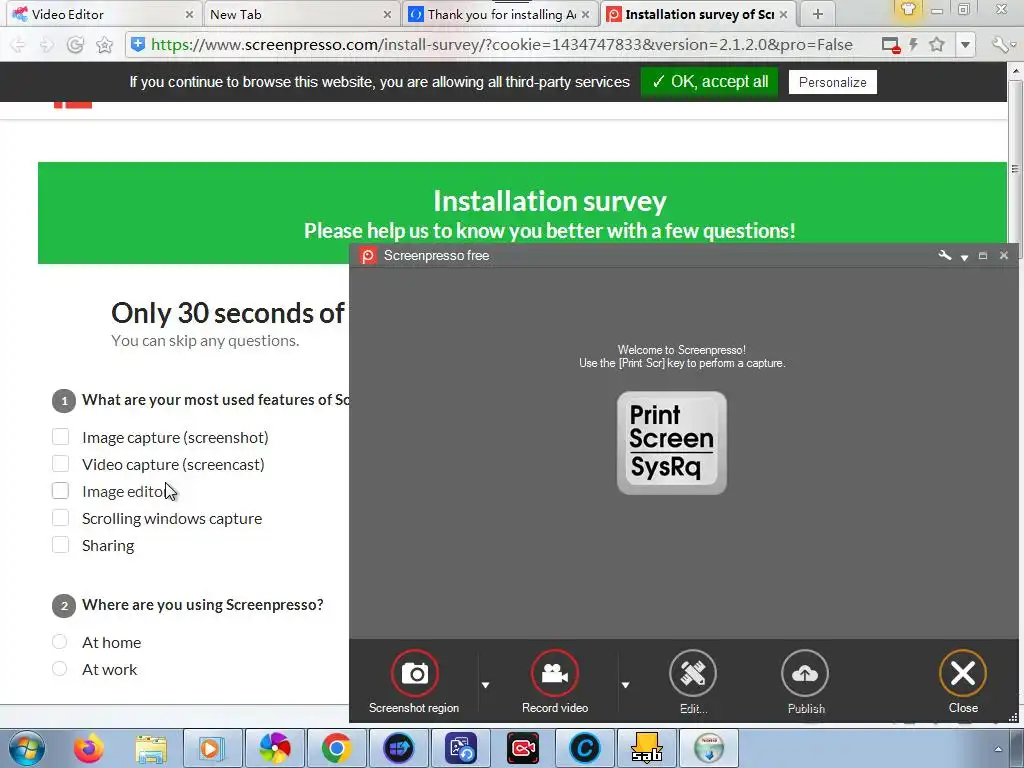This screenshot has width=1024, height=768.
Task: Click the browser back arrow
Action: [x=18, y=44]
